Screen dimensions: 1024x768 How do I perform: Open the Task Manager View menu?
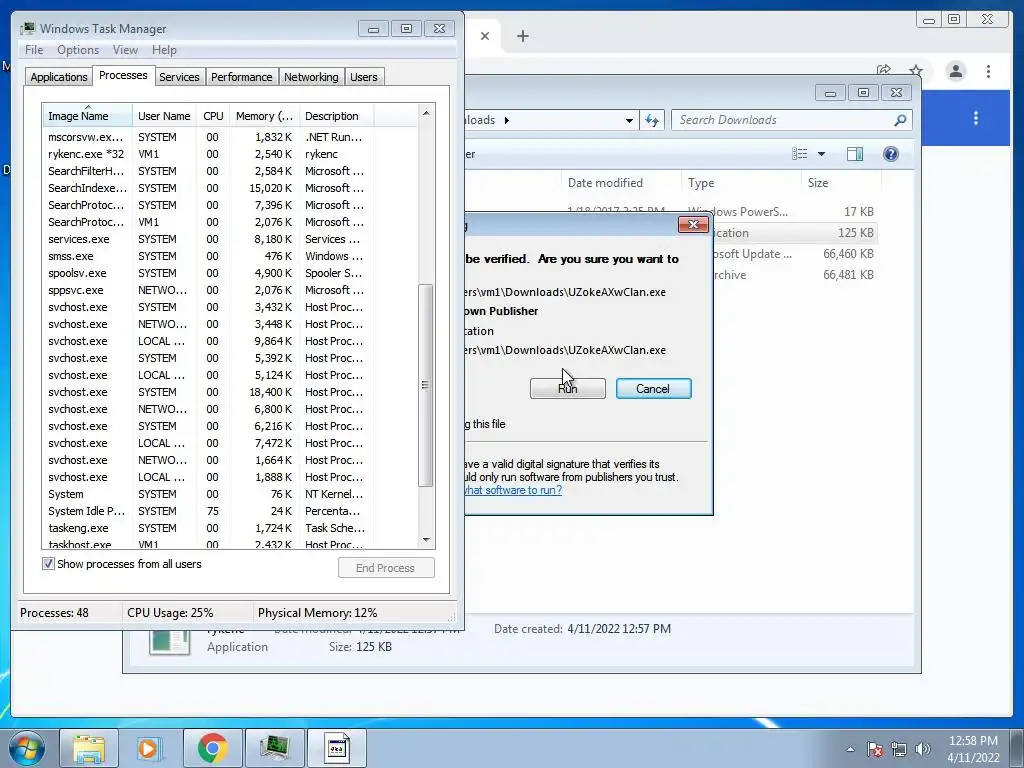[x=125, y=50]
